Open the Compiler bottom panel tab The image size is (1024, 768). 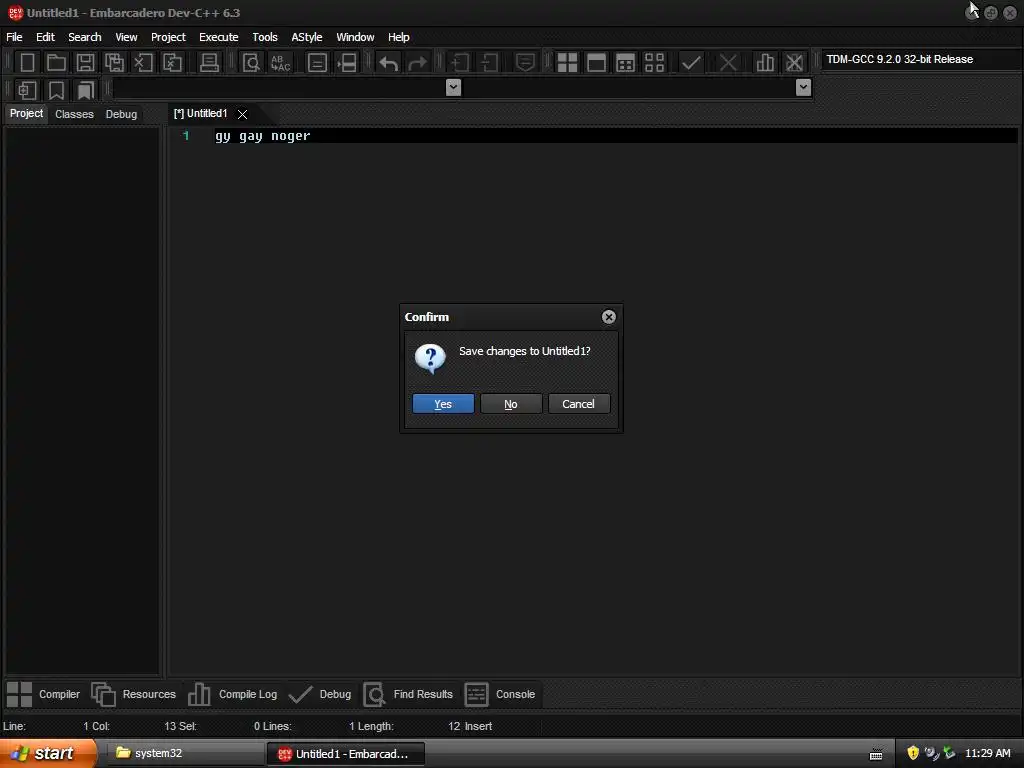(43, 694)
